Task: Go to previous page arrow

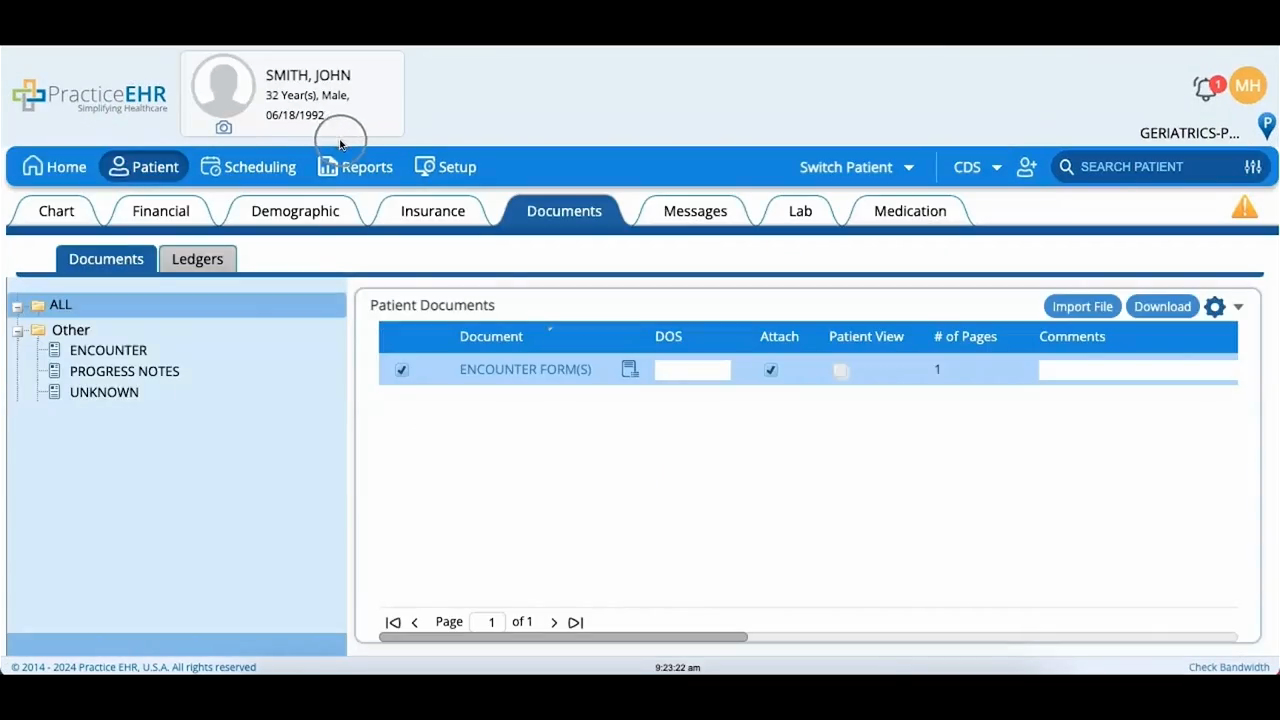Action: [x=415, y=623]
